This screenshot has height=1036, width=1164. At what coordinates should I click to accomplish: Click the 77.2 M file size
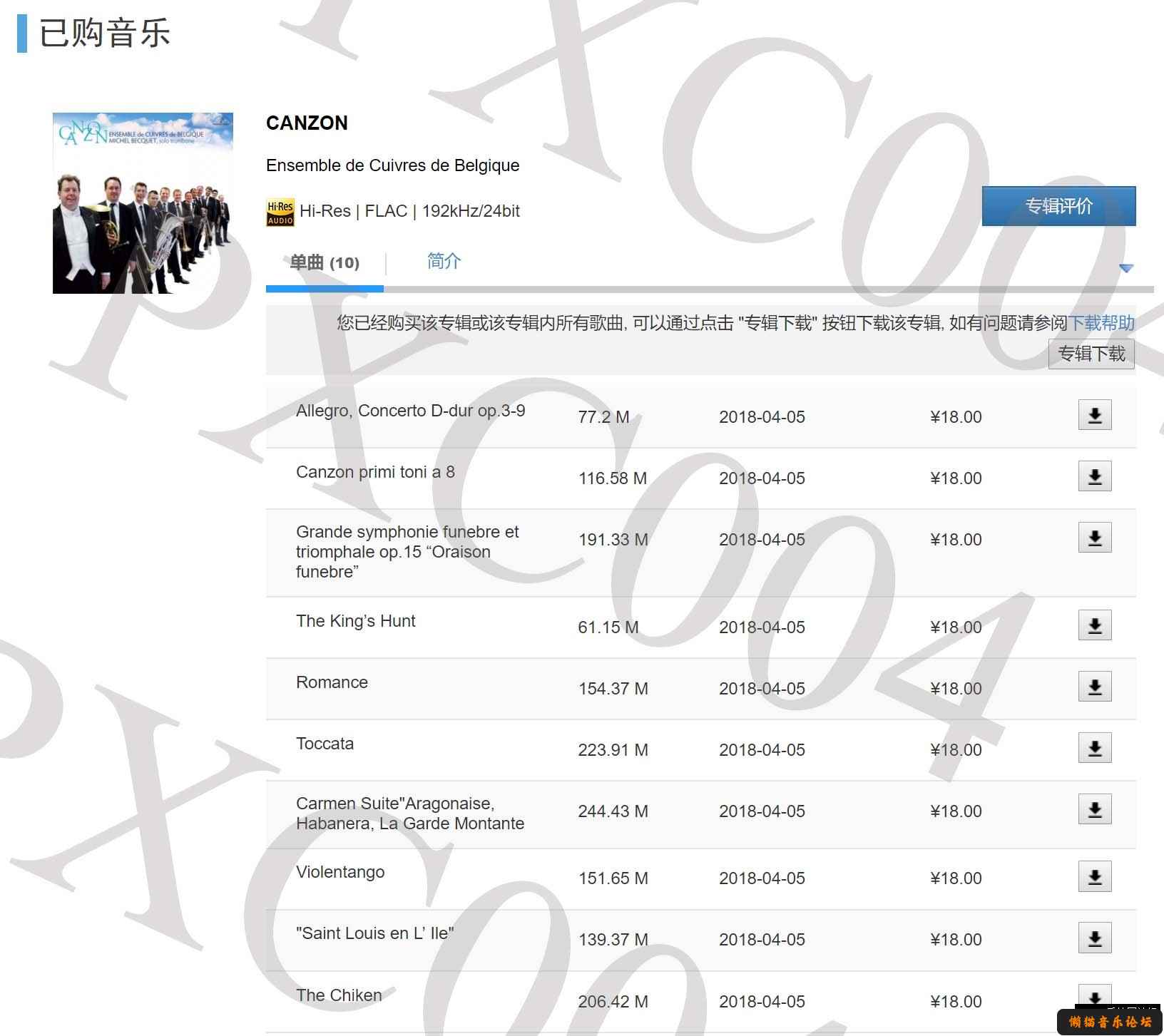603,417
